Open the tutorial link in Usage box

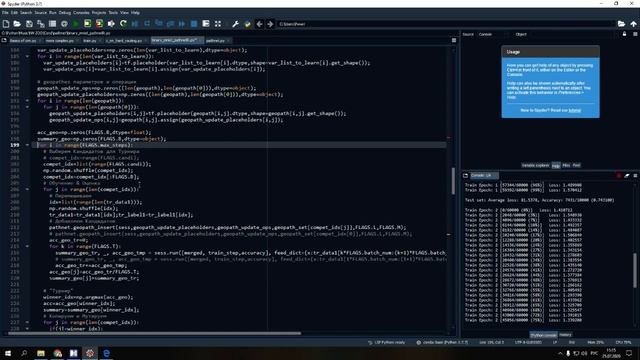pyautogui.click(x=575, y=110)
